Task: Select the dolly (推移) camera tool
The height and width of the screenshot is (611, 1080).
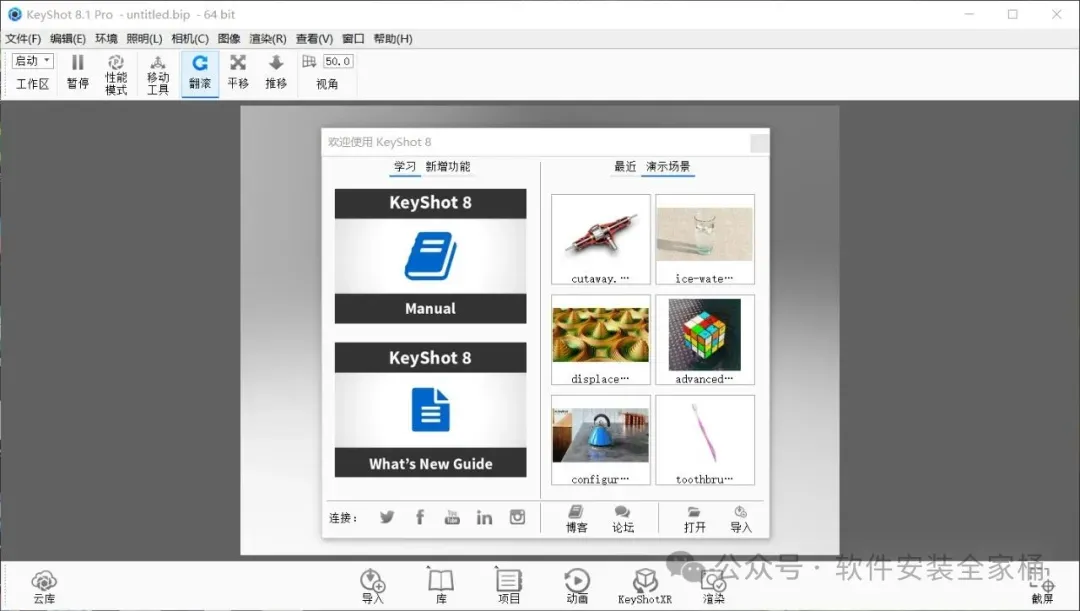Action: pyautogui.click(x=276, y=72)
